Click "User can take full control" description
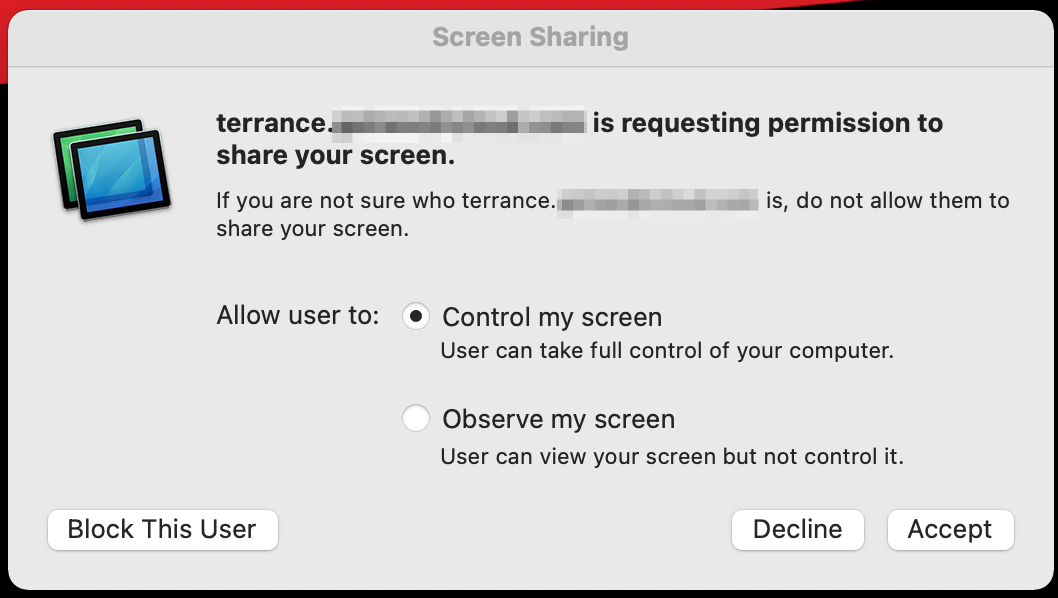Screen dimensions: 1058x598 pyautogui.click(x=667, y=350)
